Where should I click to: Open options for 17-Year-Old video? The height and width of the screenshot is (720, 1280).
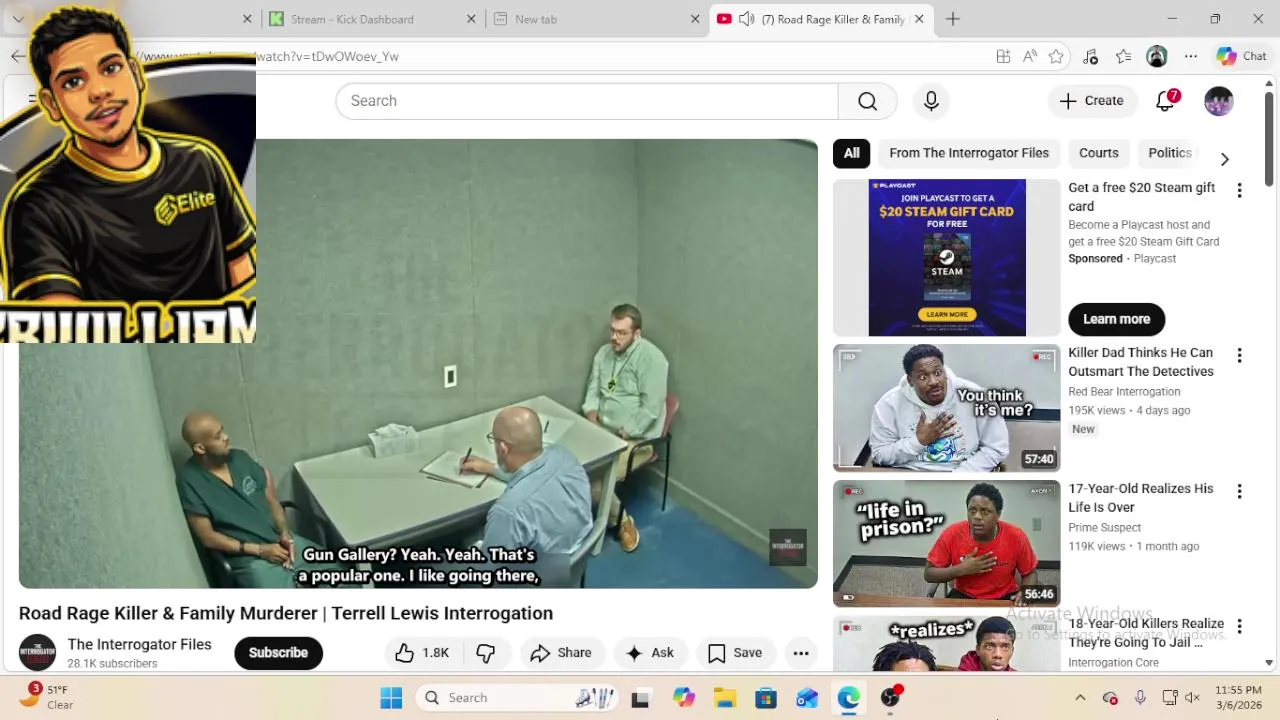(x=1239, y=491)
